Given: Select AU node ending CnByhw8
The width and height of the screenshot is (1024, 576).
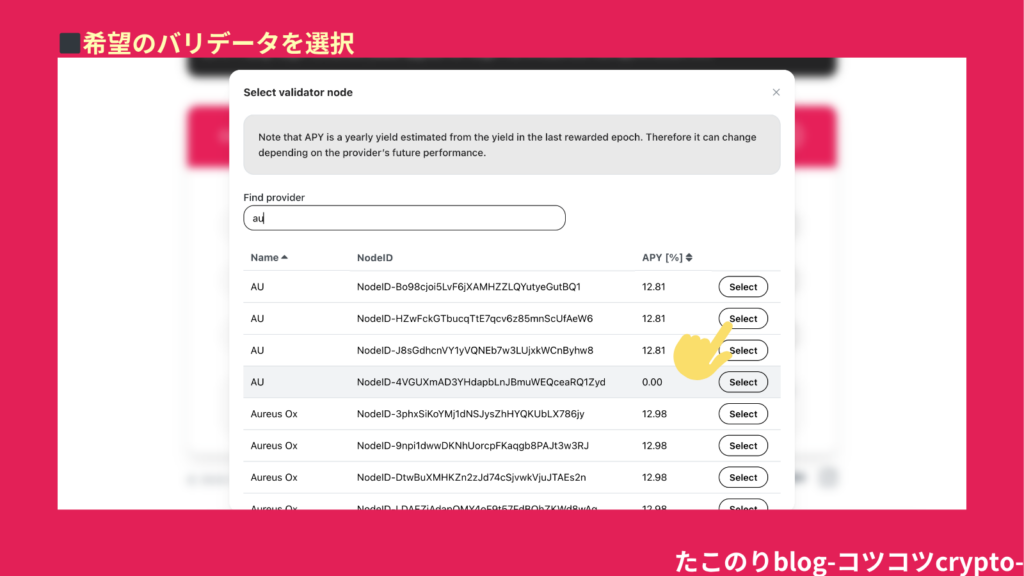Looking at the screenshot, I should click(x=743, y=350).
